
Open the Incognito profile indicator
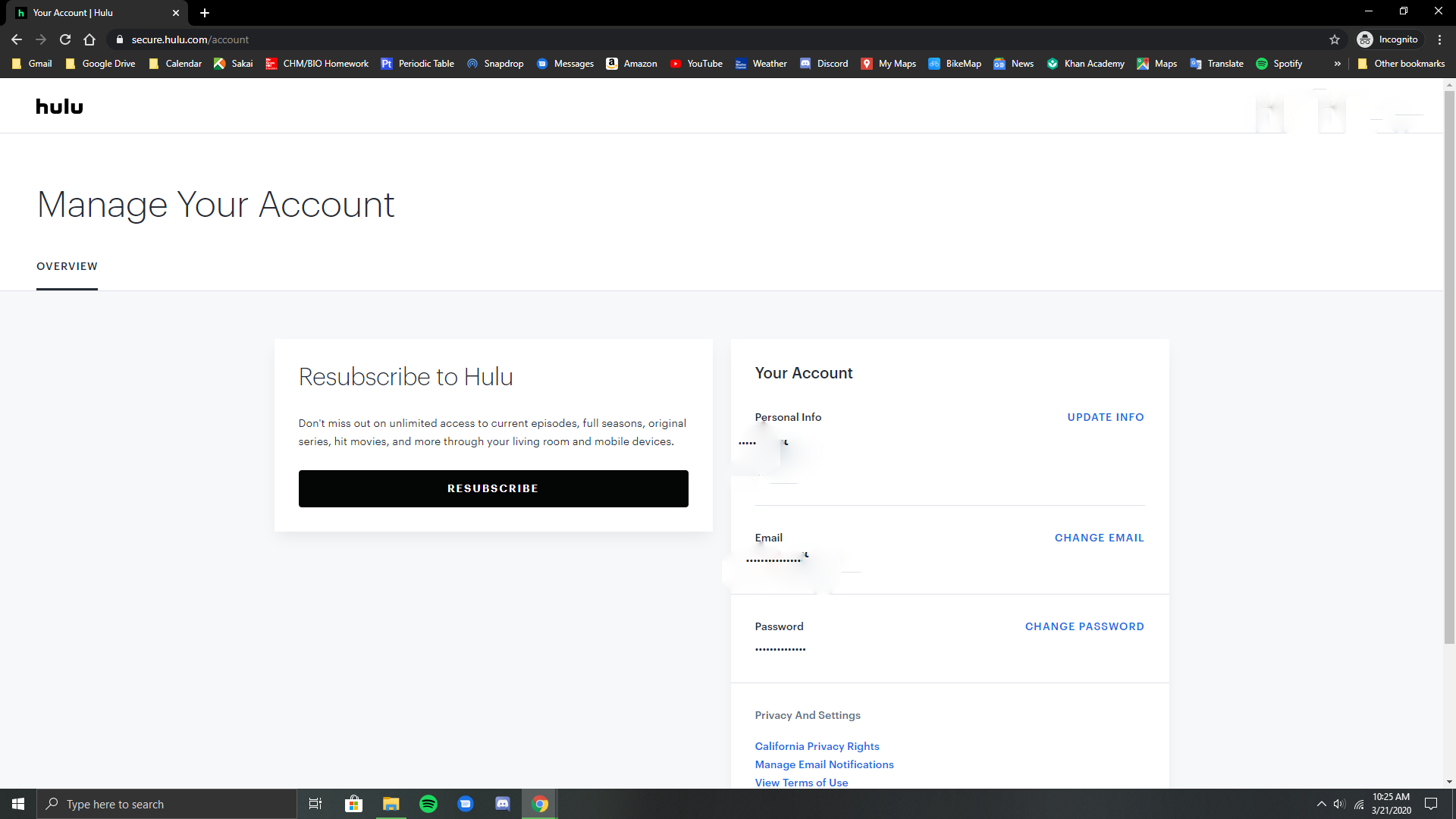(1388, 39)
